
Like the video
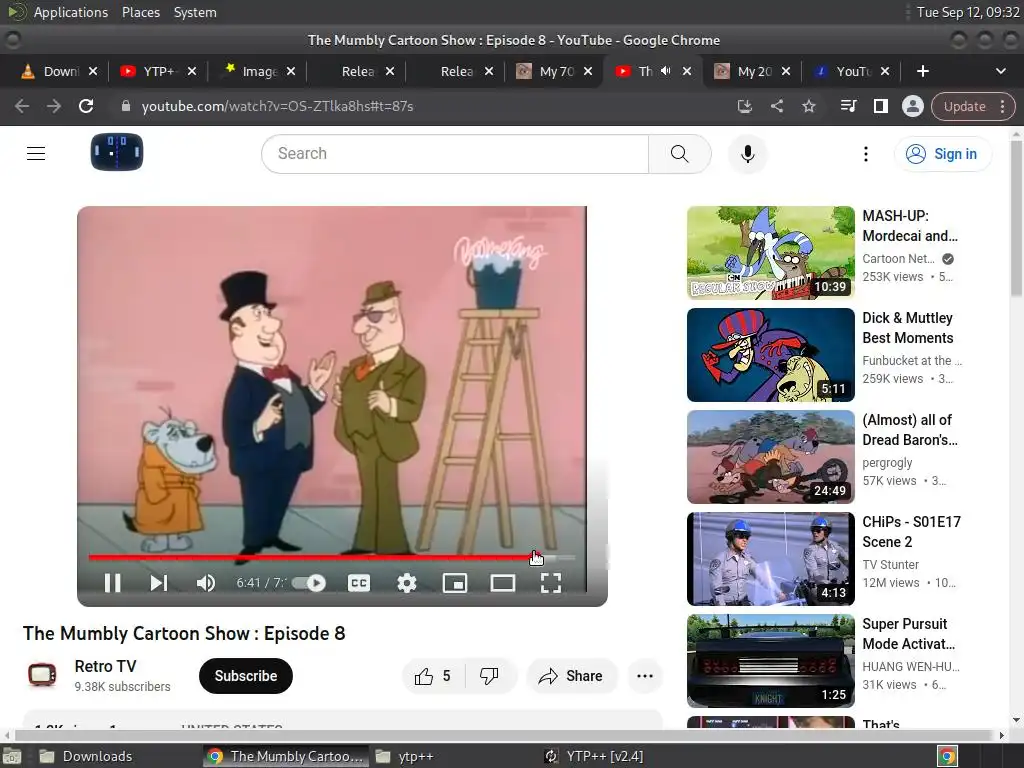tap(432, 676)
